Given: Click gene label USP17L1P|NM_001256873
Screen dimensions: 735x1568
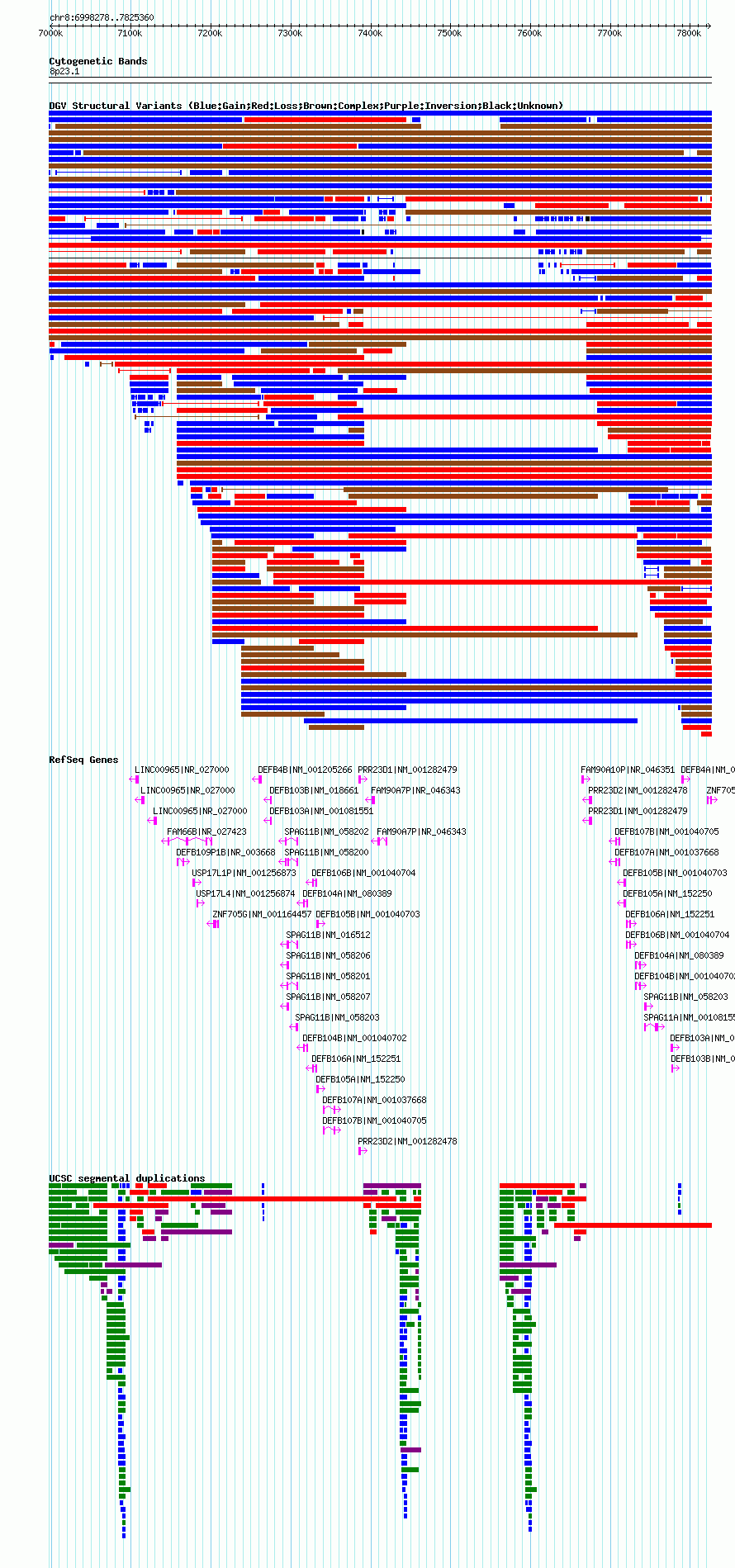Looking at the screenshot, I should pos(244,873).
